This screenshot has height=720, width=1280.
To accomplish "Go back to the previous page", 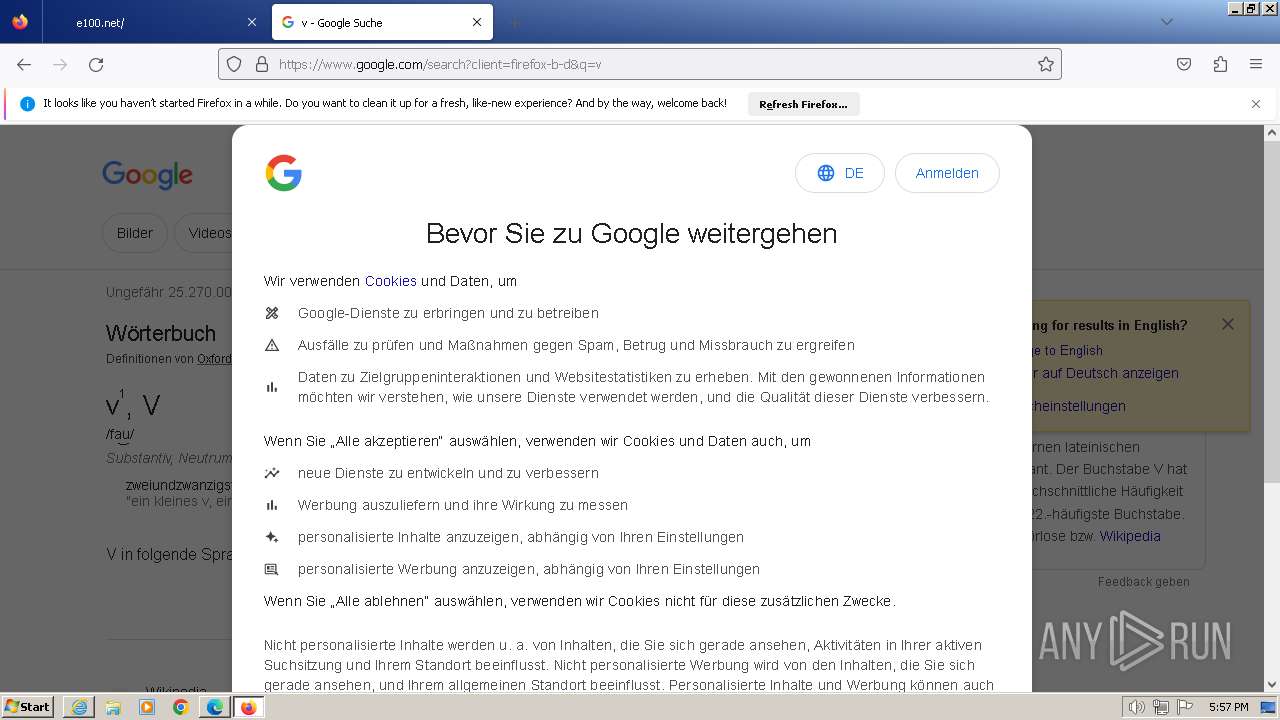I will 24,64.
